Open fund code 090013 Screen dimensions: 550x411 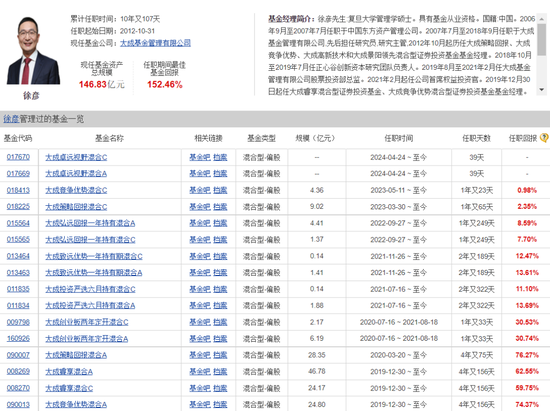pyautogui.click(x=18, y=404)
